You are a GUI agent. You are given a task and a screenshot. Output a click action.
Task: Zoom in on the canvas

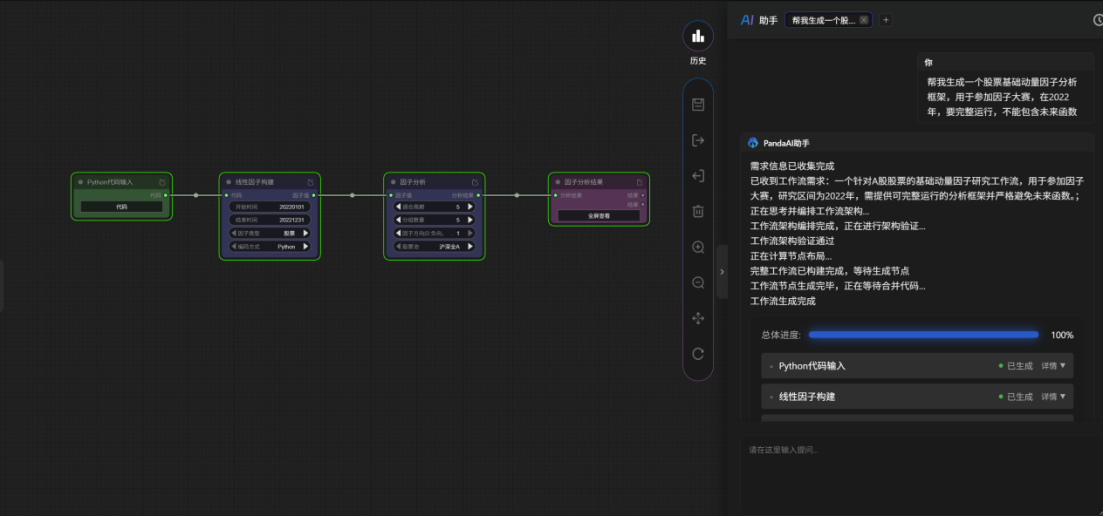tap(698, 247)
